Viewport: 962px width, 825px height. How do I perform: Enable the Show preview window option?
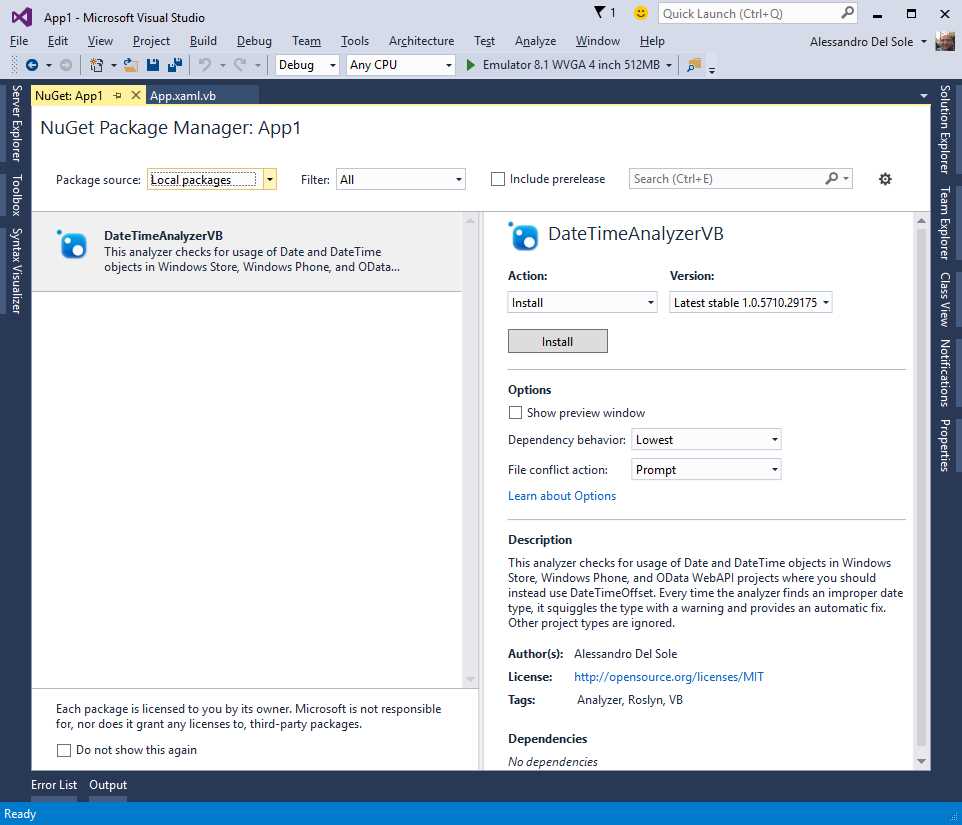pos(515,412)
